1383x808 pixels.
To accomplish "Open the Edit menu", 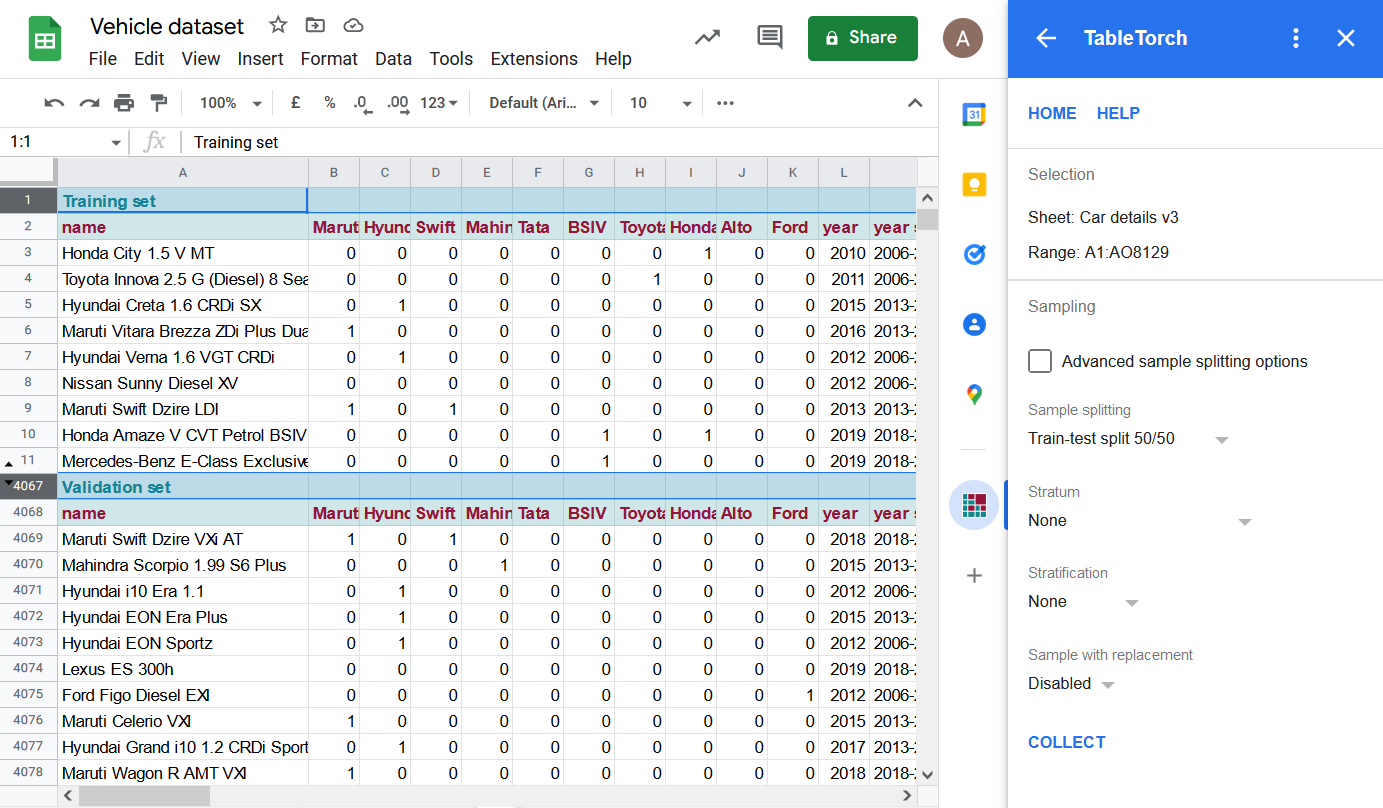I will 149,59.
